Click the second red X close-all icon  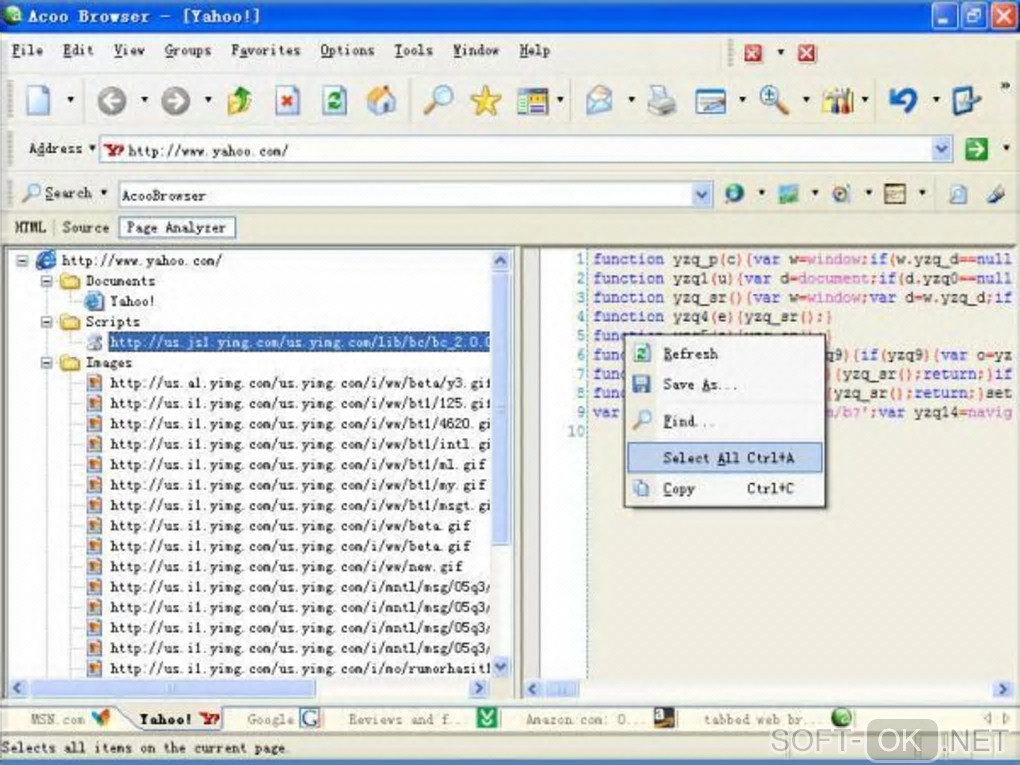807,53
